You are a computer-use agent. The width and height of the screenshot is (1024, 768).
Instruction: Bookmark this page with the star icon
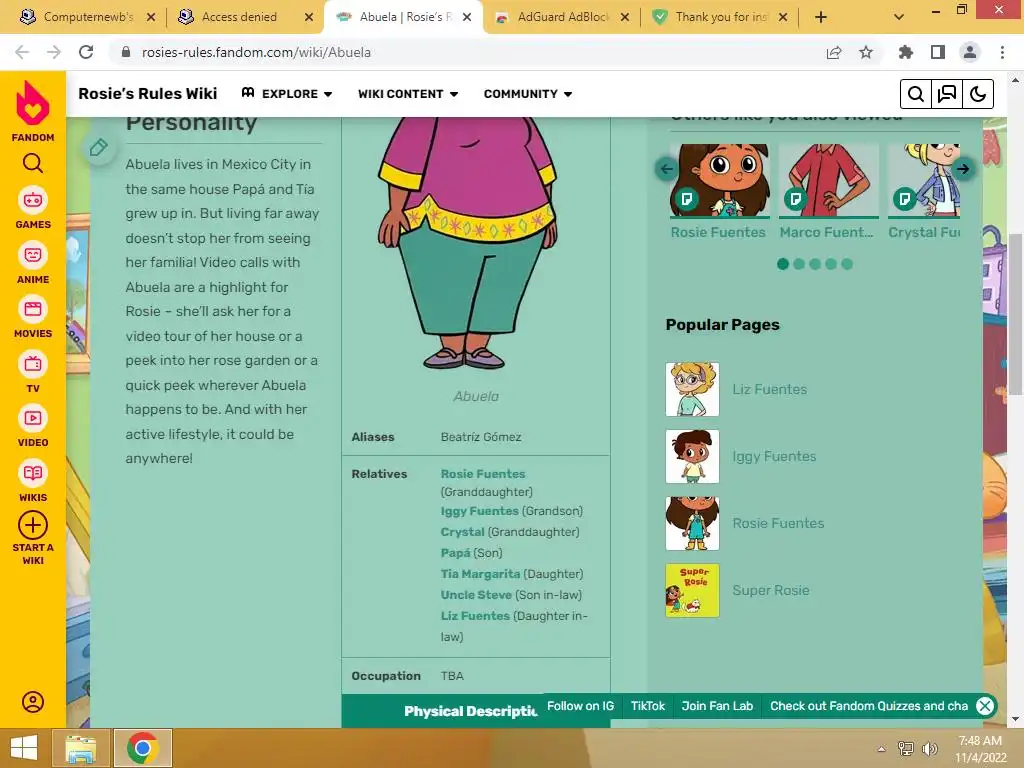coord(866,52)
